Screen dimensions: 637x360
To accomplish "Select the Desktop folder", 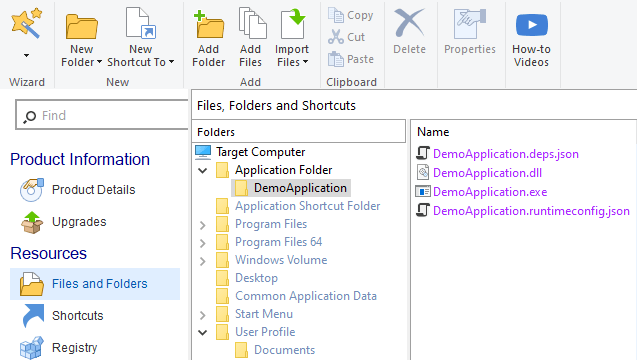I will coord(256,278).
